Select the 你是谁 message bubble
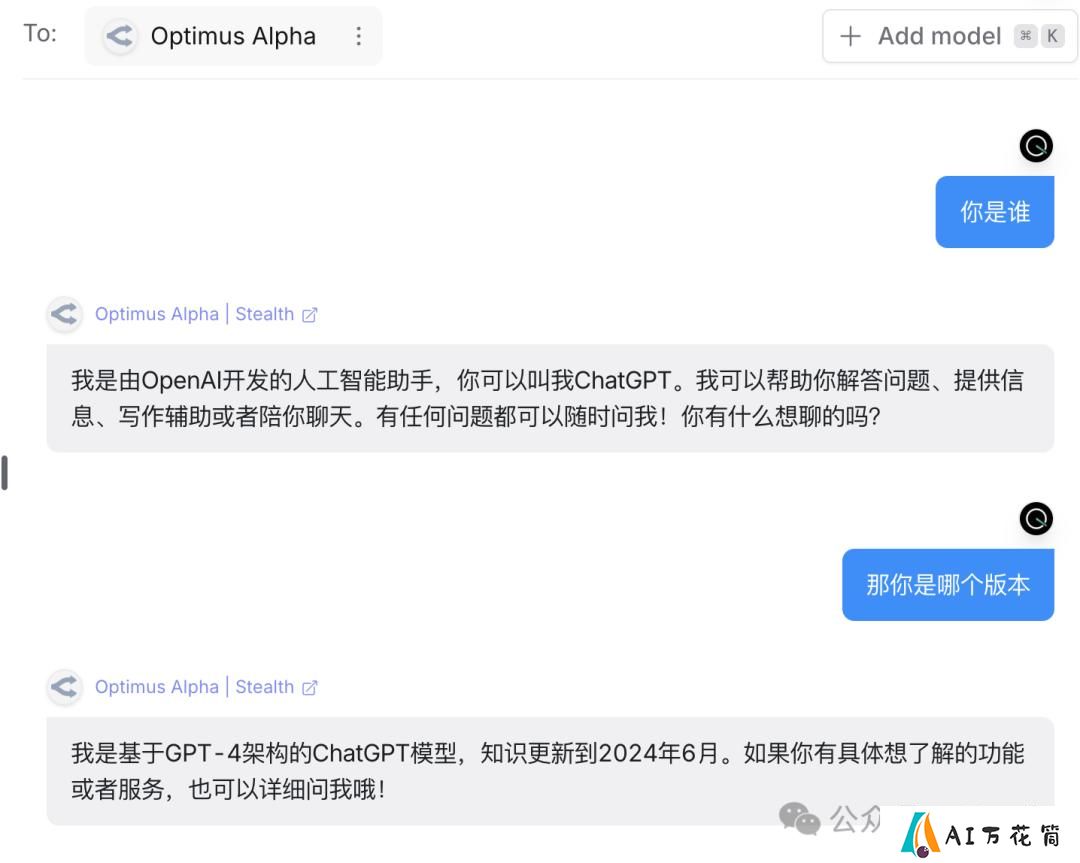1080x863 pixels. (995, 211)
